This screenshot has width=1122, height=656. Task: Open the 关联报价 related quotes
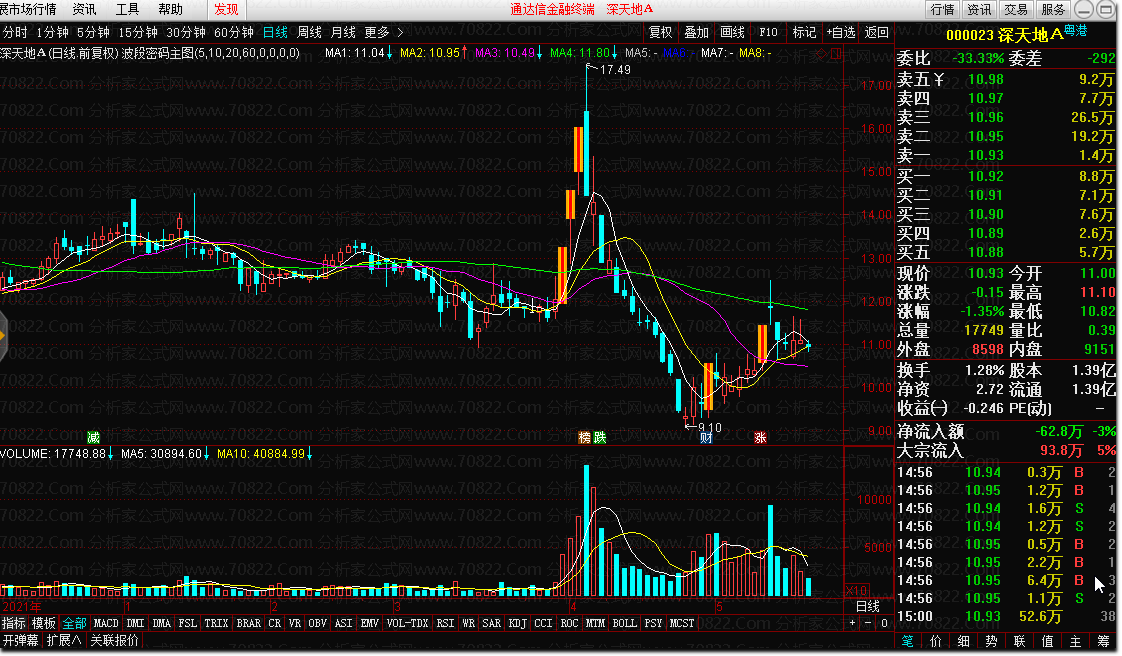[x=114, y=640]
